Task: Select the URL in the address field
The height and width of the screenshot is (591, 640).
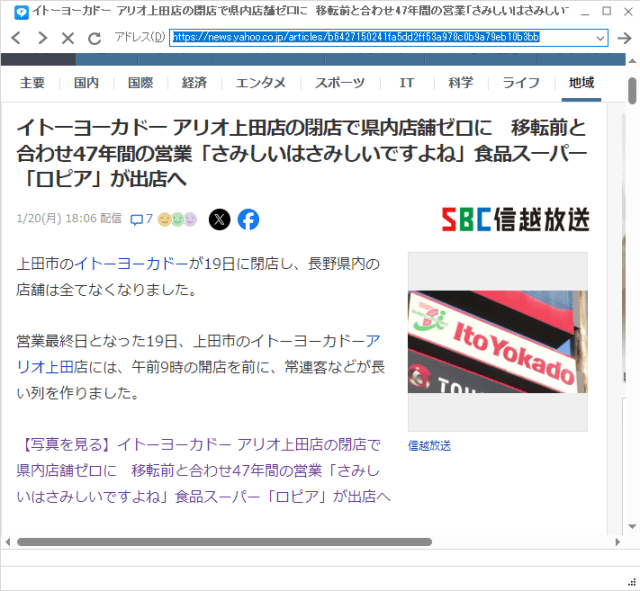Action: point(355,38)
